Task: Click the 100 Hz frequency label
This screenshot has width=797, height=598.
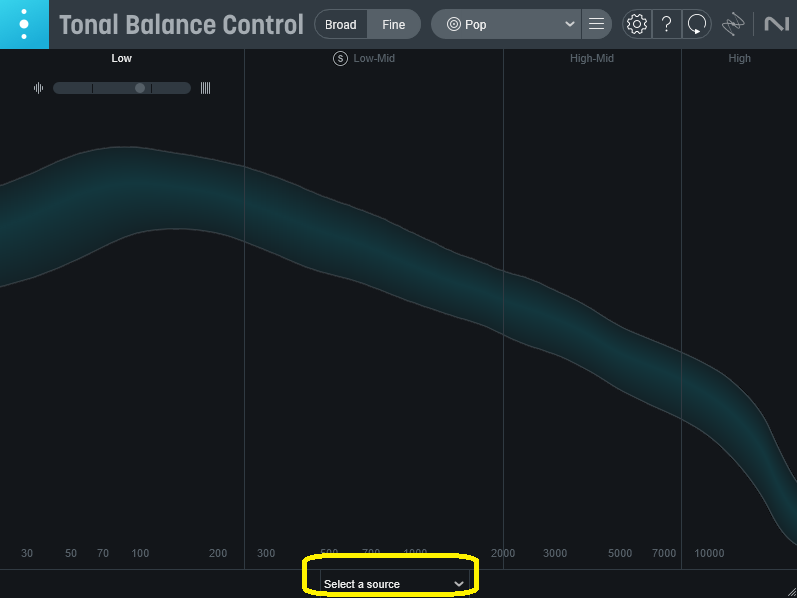Action: [x=140, y=553]
